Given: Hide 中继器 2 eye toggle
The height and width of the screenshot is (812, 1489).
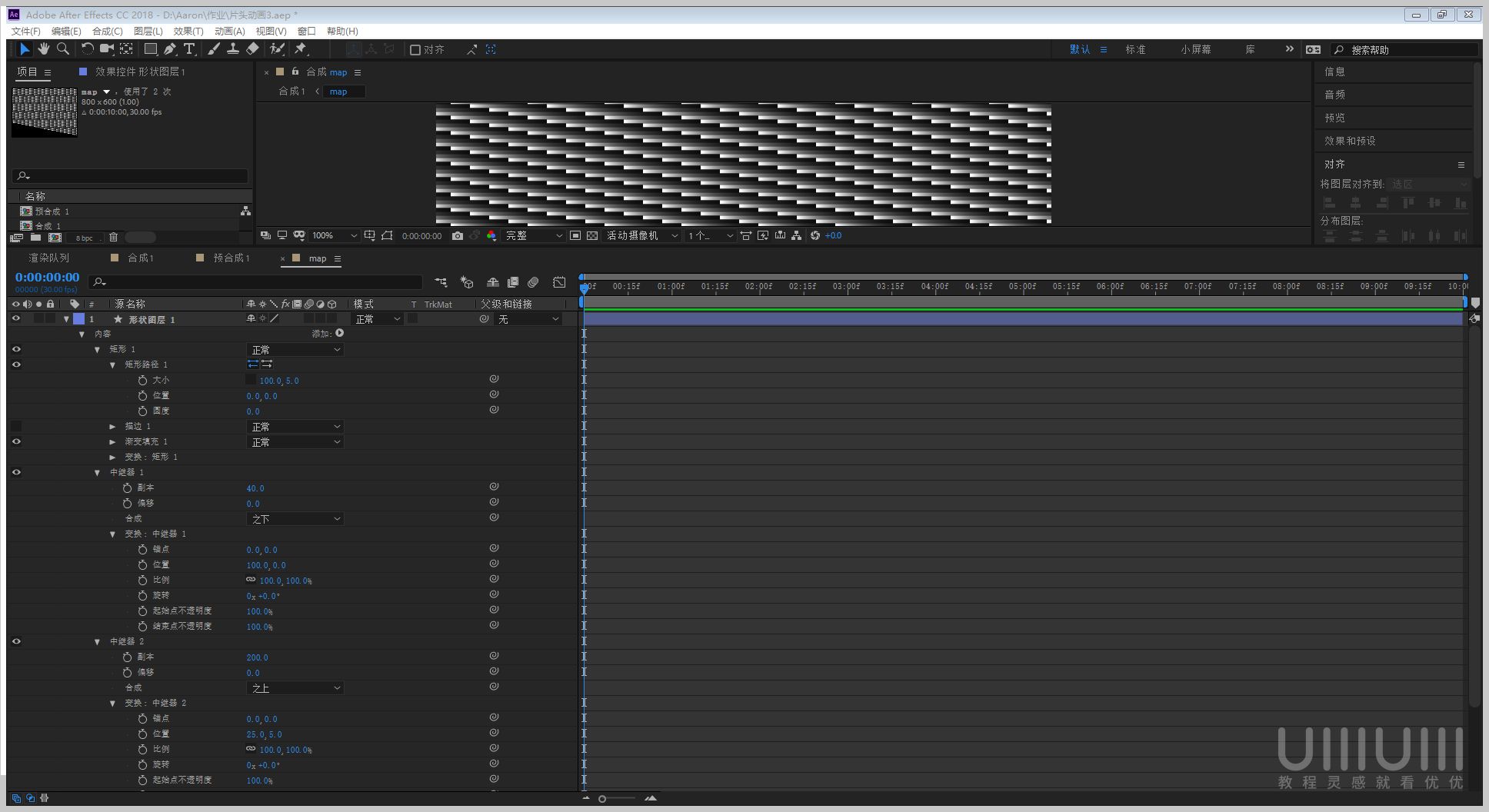Looking at the screenshot, I should coord(16,641).
